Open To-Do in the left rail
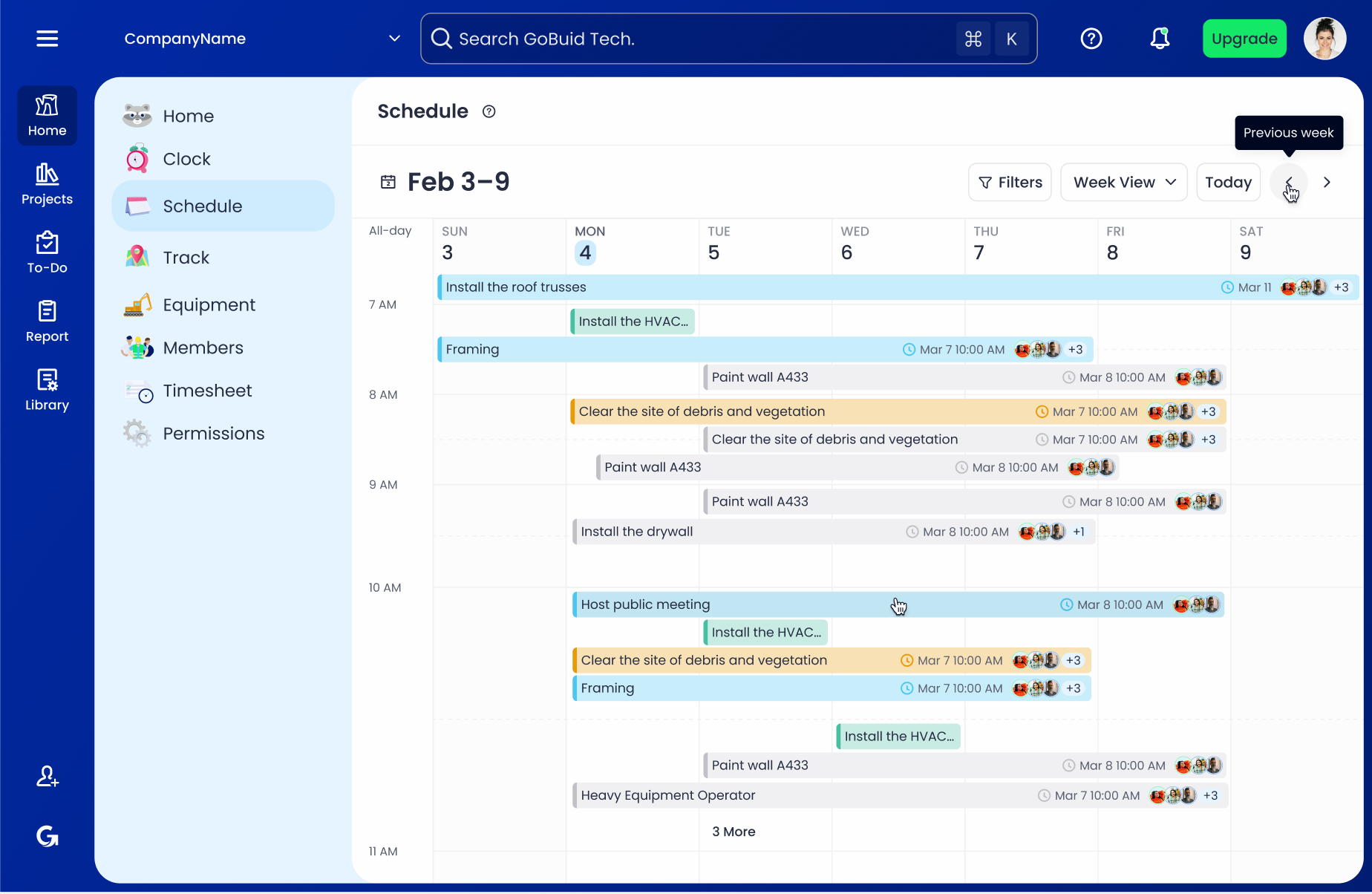1372x894 pixels. click(x=47, y=252)
